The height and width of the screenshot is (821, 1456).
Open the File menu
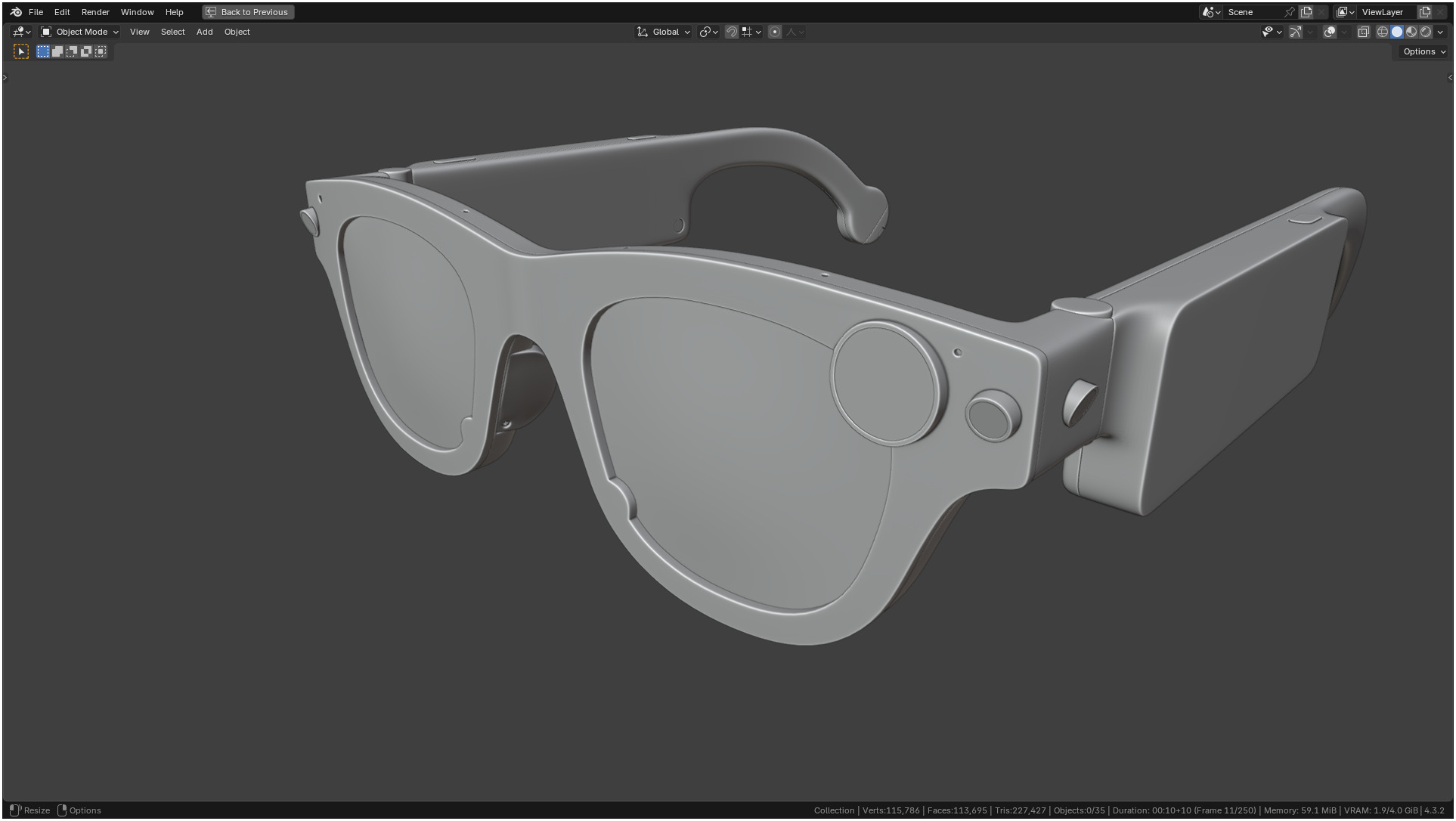pyautogui.click(x=36, y=12)
